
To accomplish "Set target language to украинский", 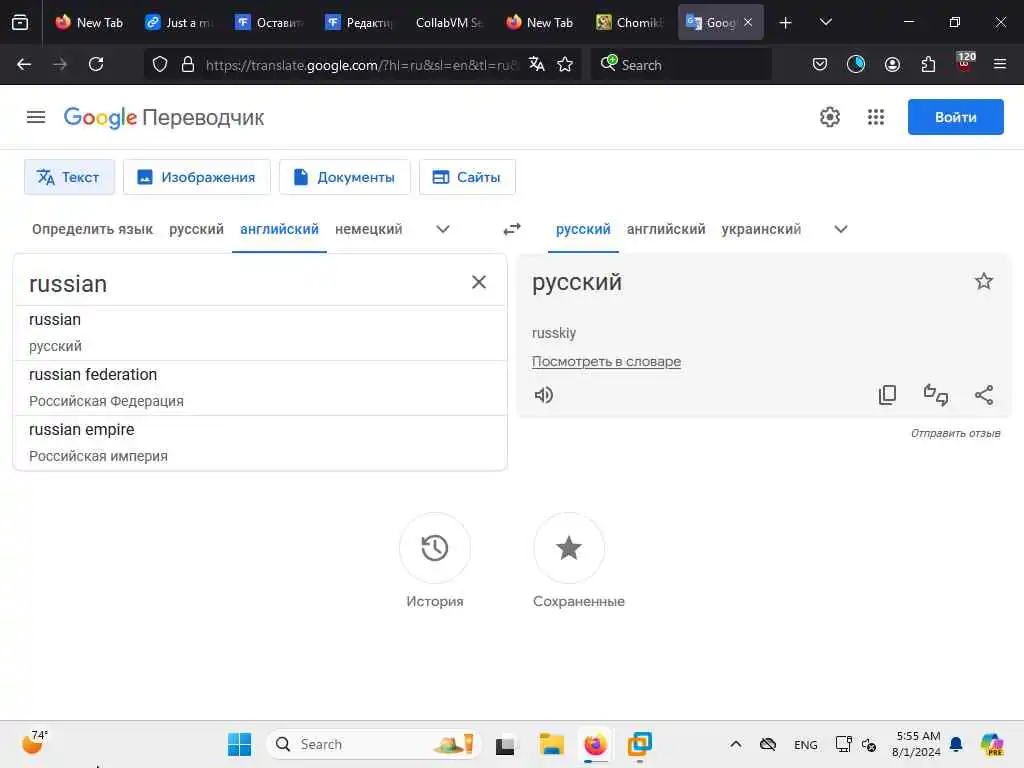I will [761, 229].
